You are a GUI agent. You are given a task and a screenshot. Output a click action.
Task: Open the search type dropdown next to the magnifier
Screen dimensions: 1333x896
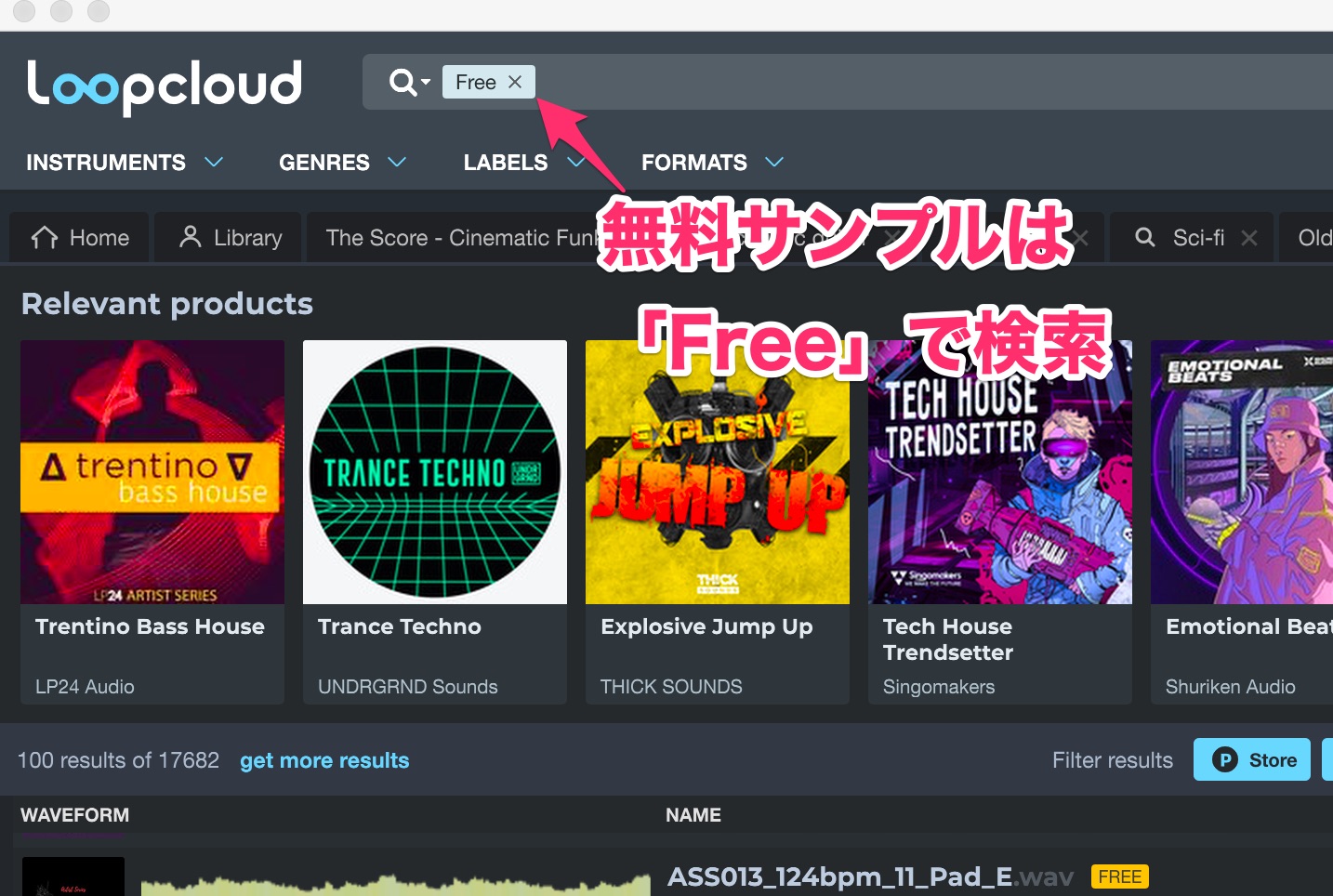(x=424, y=82)
